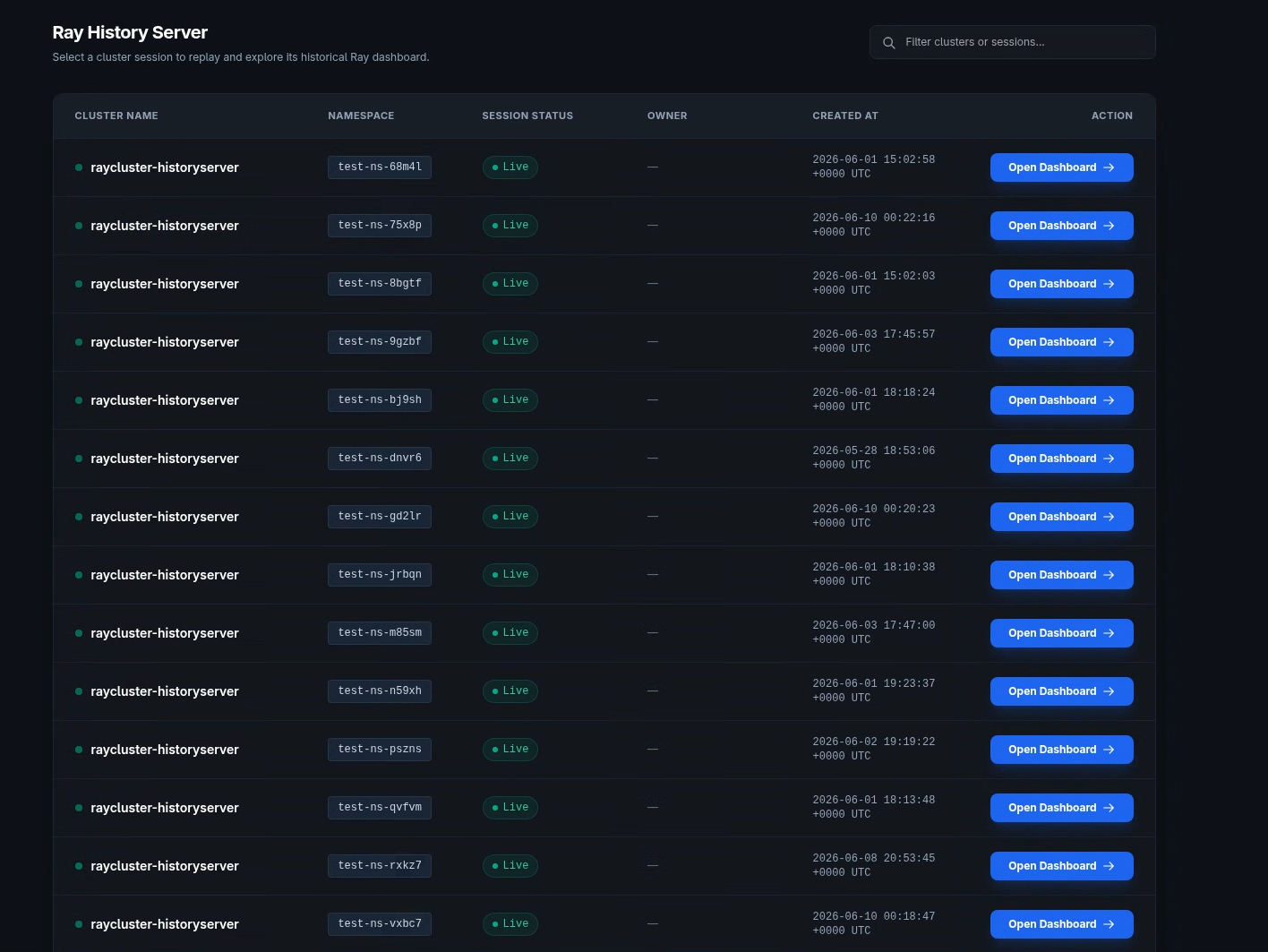Viewport: 1268px width, 952px height.
Task: Open Dashboard for namespace test-ns-8bgtf
Action: tap(1061, 284)
